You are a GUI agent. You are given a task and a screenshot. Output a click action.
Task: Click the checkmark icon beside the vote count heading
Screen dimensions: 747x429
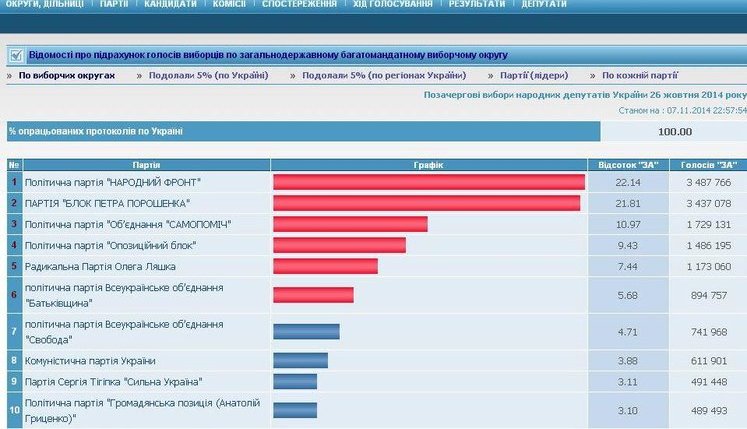click(16, 56)
